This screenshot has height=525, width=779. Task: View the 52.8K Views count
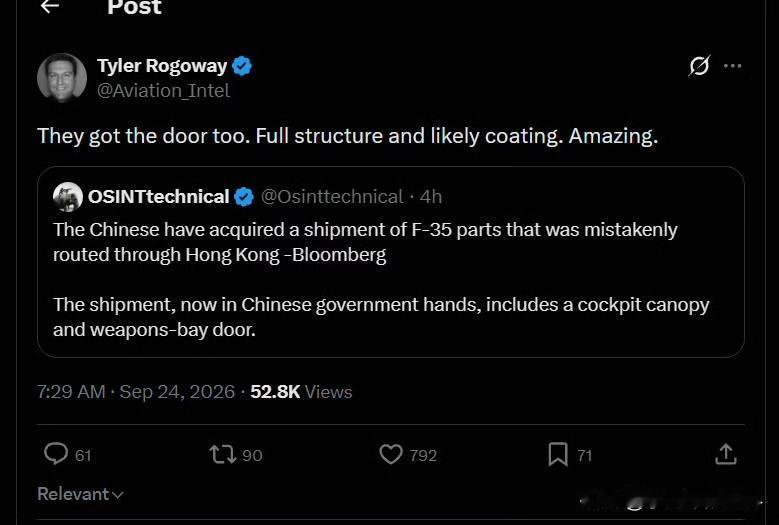[x=301, y=392]
